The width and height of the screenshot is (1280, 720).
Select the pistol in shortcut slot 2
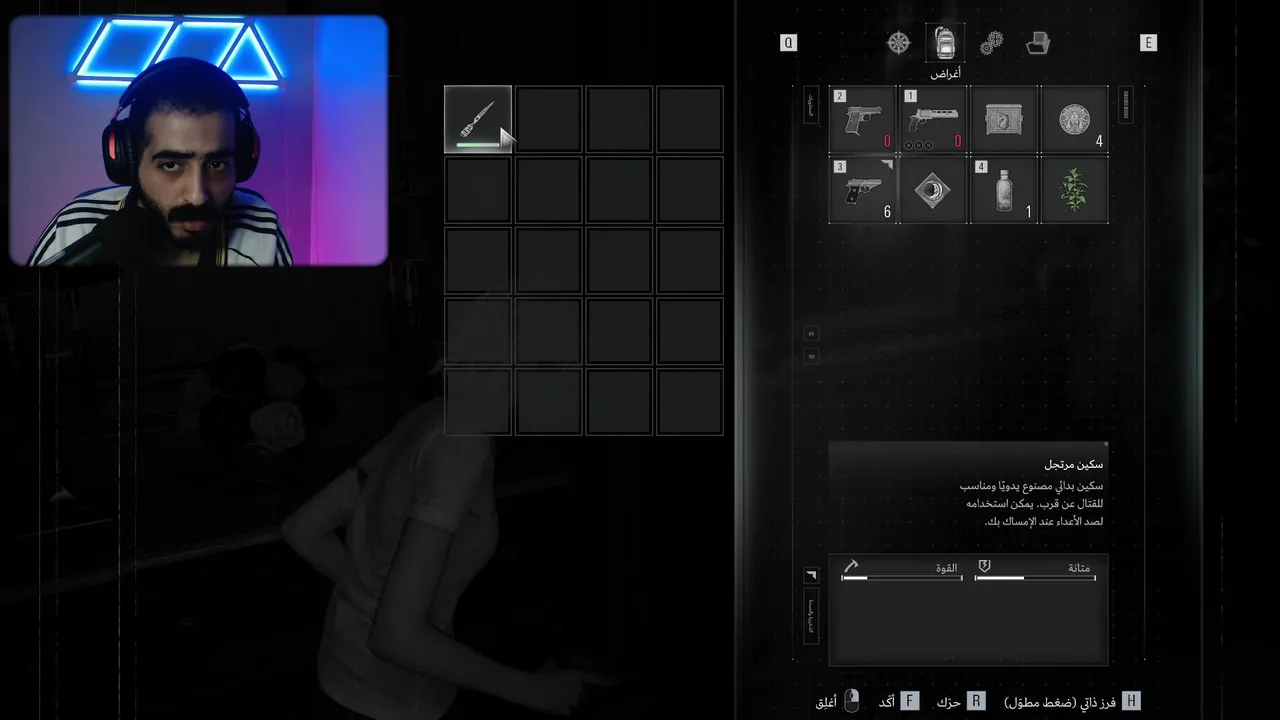click(x=863, y=119)
